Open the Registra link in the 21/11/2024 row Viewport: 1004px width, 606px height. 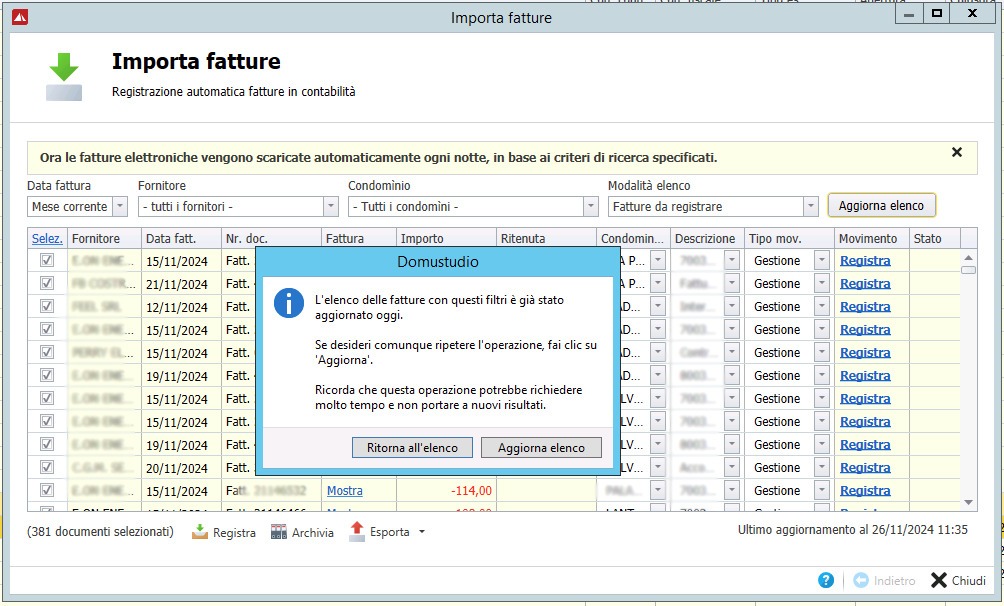865,283
